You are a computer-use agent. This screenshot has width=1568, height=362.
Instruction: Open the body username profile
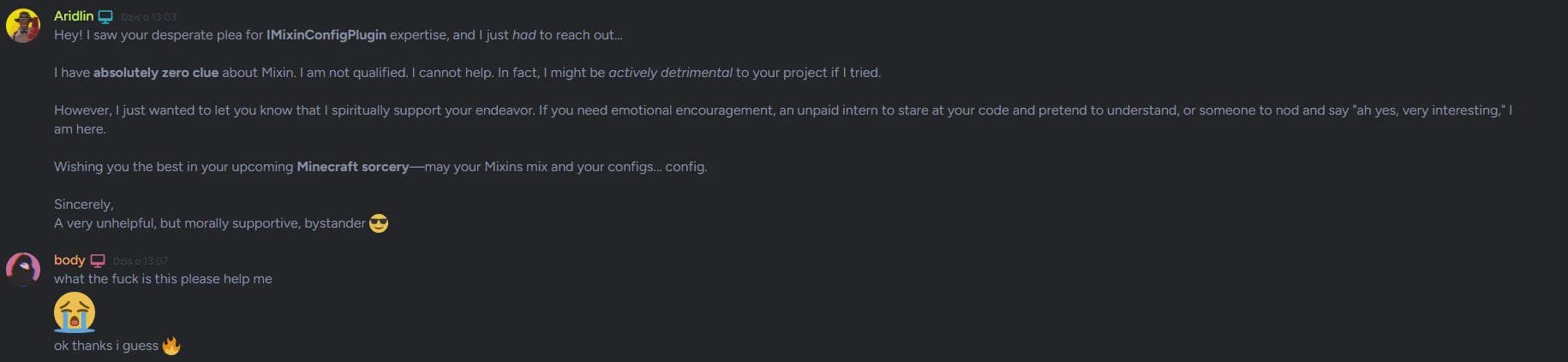69,260
